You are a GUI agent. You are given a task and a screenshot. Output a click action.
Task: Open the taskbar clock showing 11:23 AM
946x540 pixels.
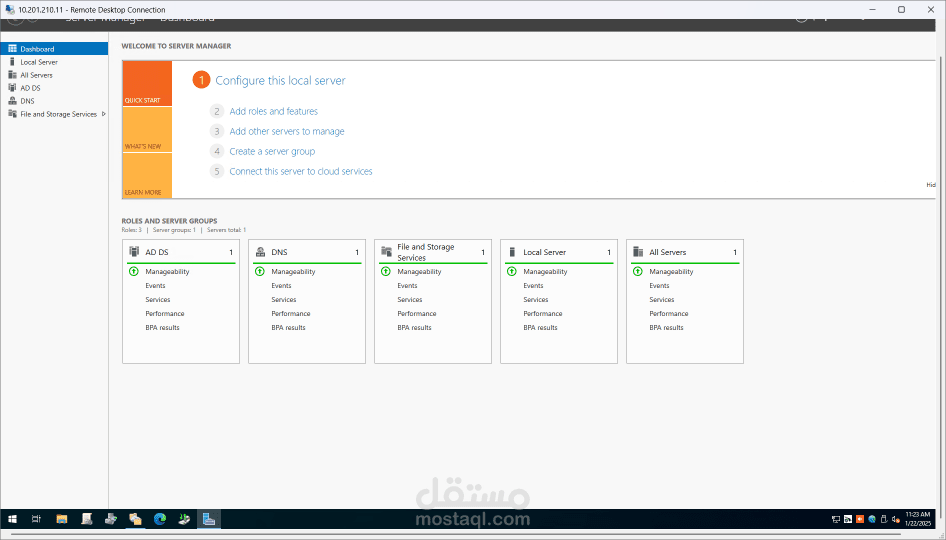918,519
